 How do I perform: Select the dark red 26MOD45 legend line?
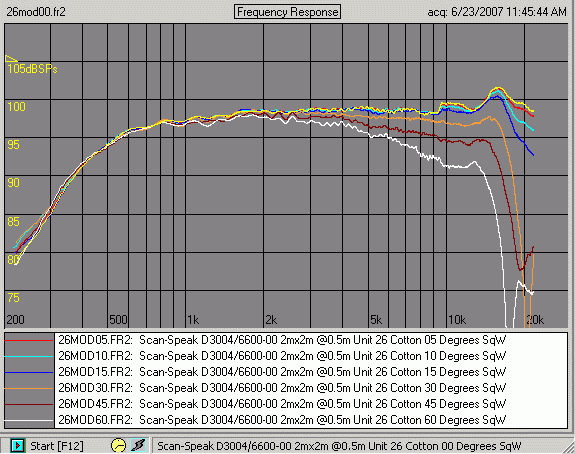point(29,404)
